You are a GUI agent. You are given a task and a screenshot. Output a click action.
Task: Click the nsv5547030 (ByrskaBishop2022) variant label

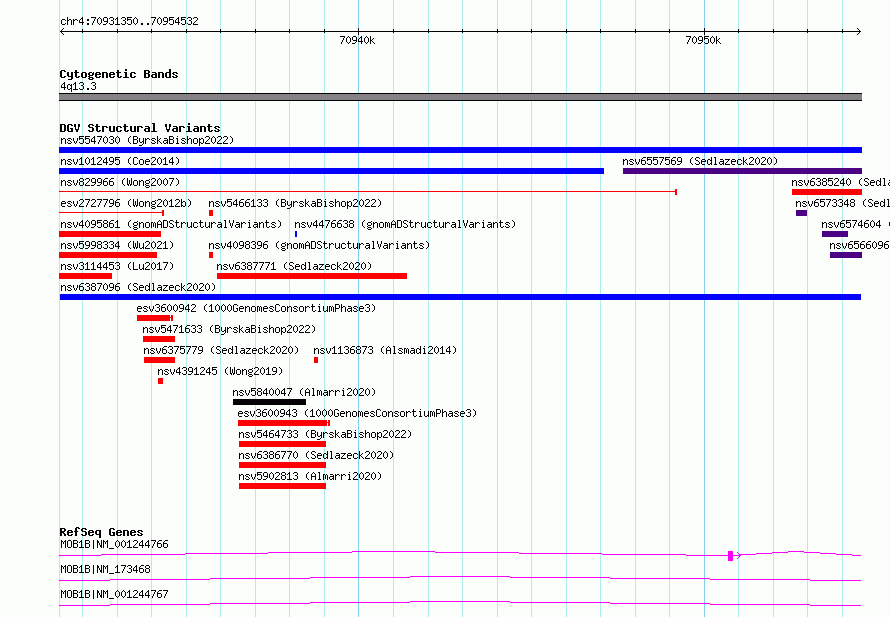click(147, 140)
